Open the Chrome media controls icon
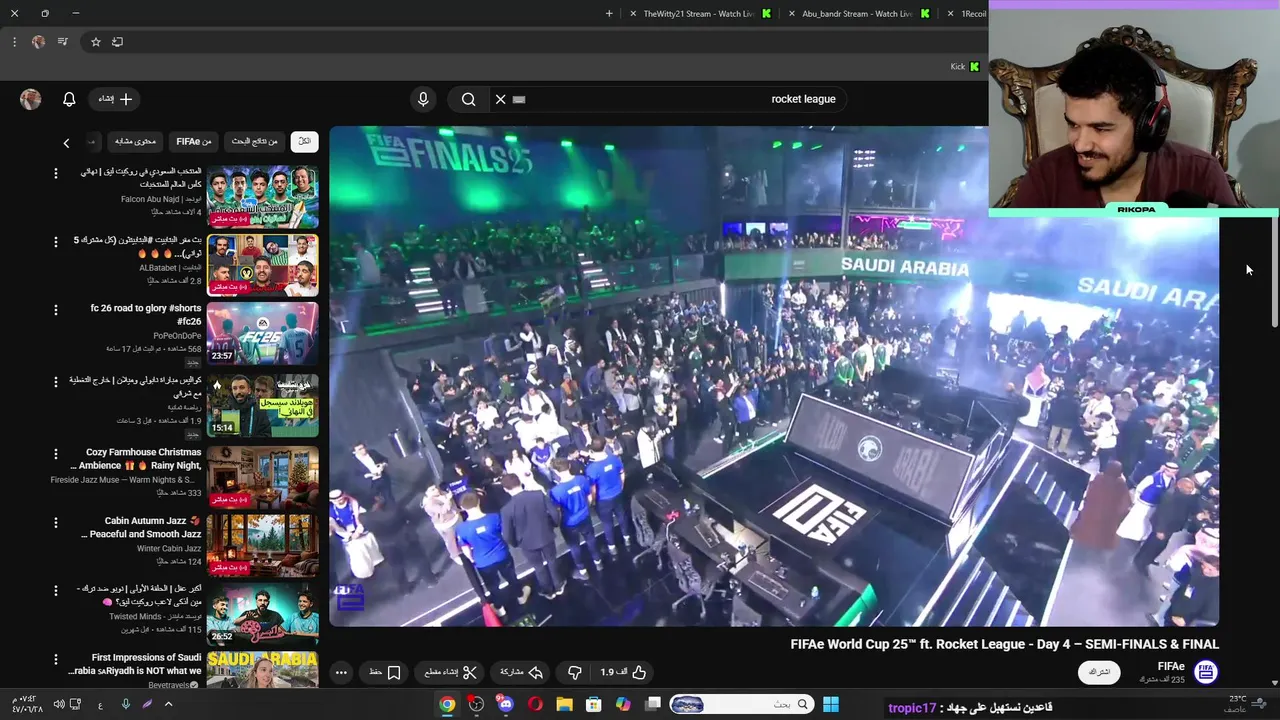 point(63,42)
